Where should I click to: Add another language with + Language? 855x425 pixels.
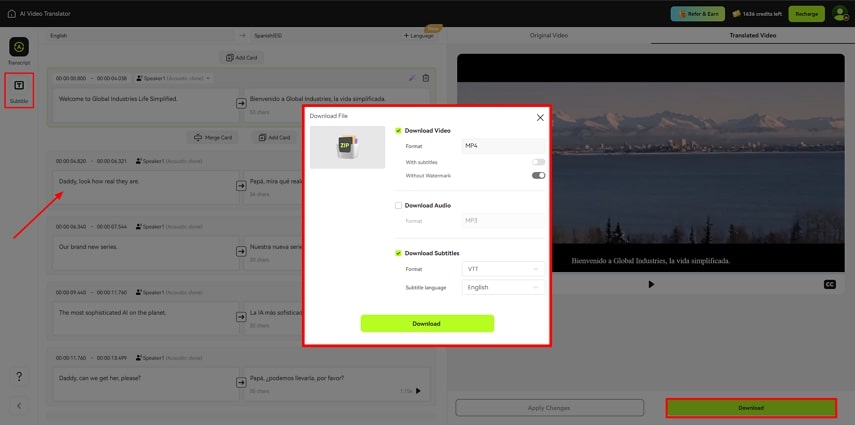click(x=419, y=35)
